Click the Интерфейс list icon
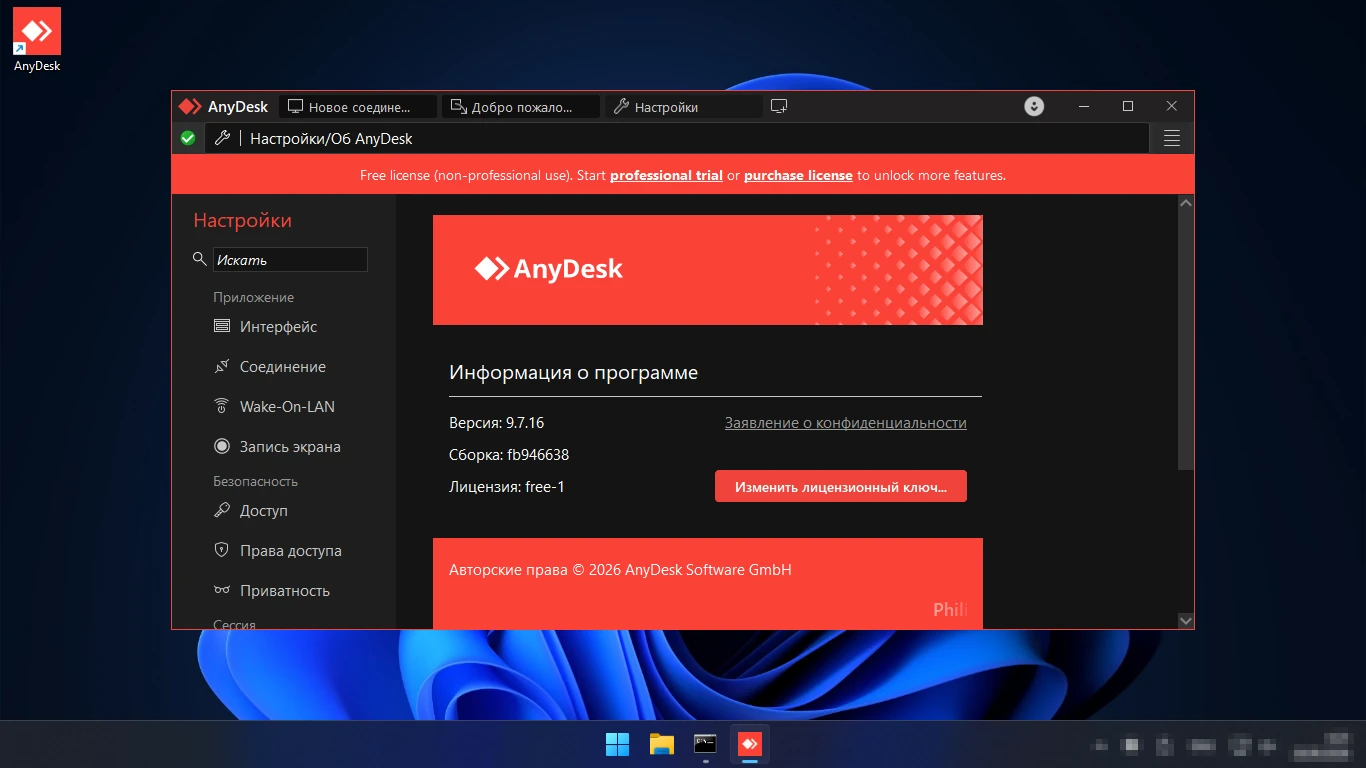Viewport: 1366px width, 768px height. 222,326
